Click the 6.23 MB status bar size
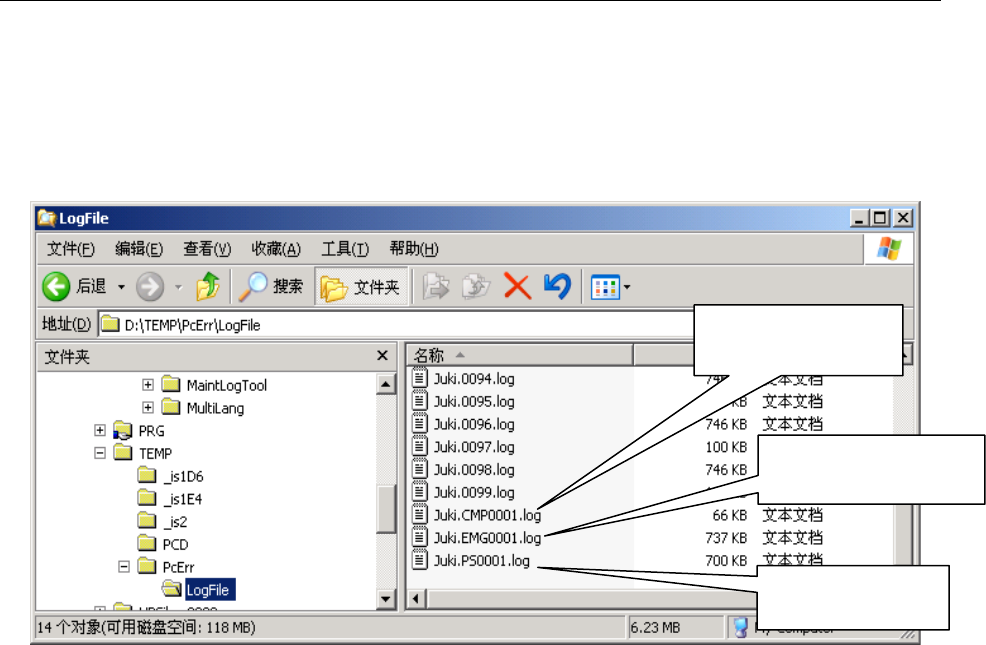 click(655, 627)
